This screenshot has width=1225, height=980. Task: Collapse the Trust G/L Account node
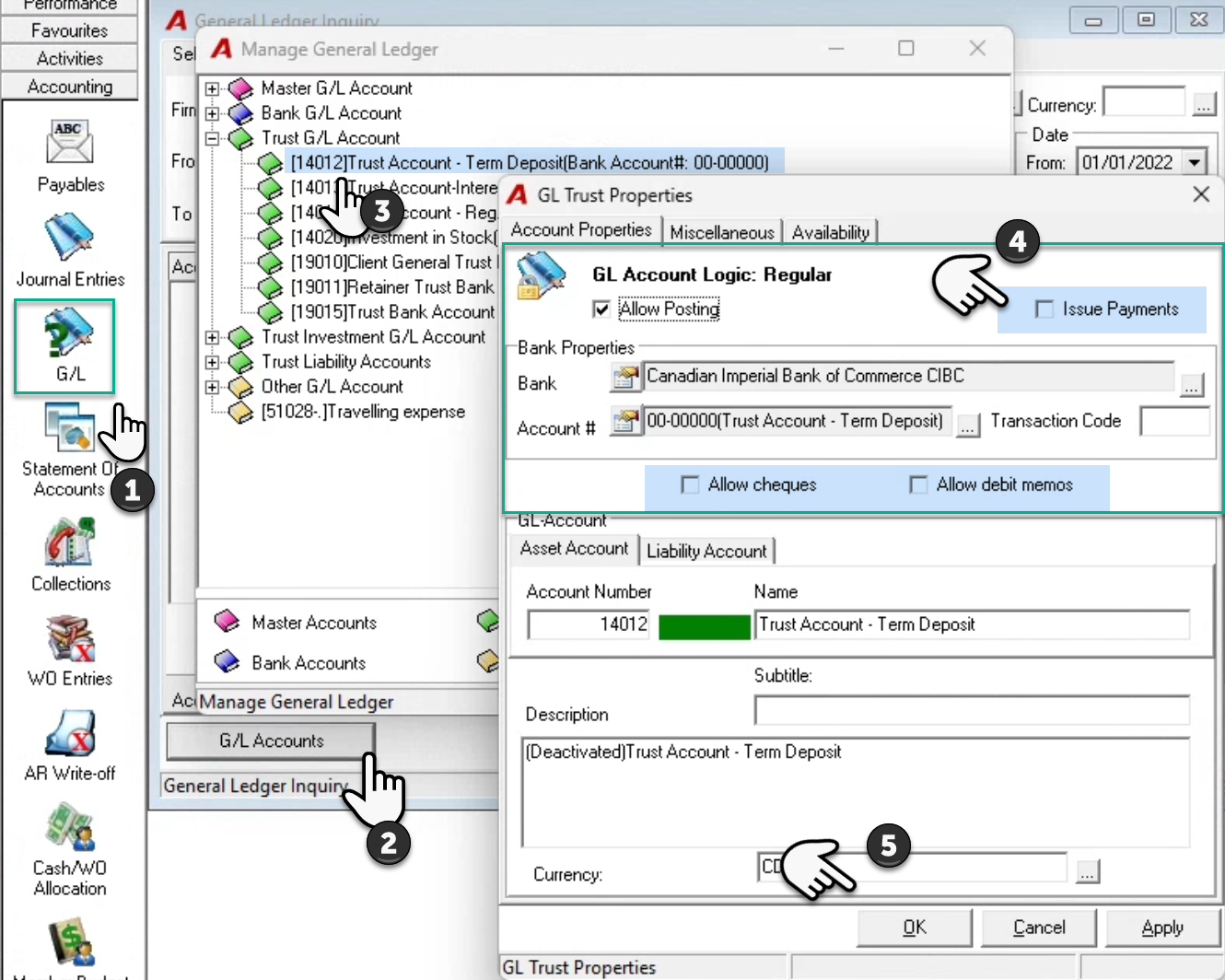212,139
